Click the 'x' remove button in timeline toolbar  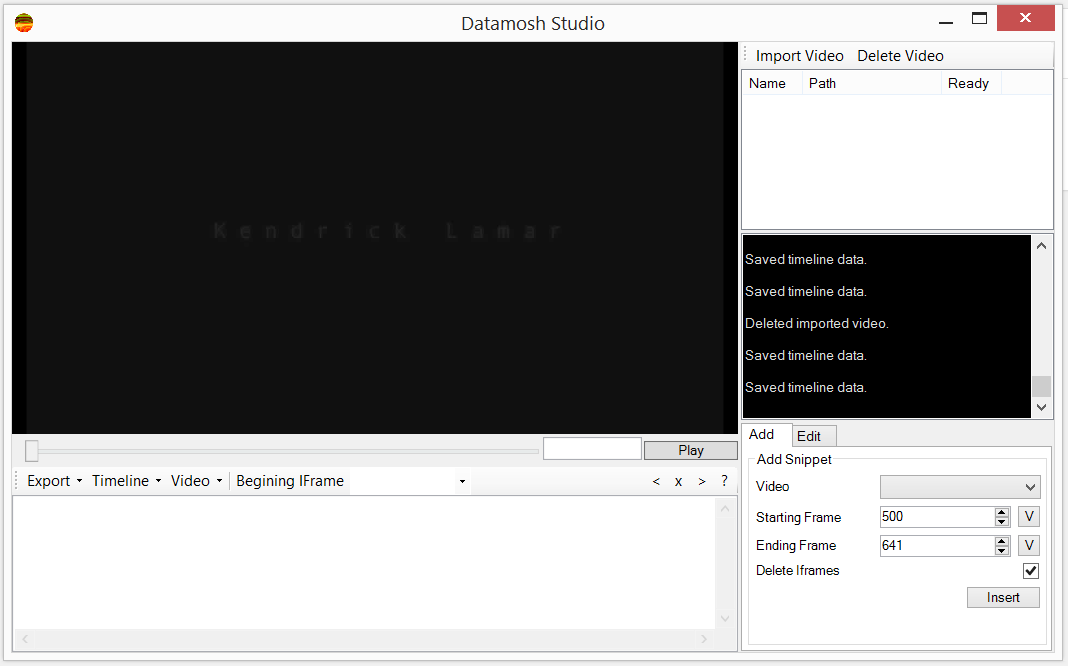678,481
